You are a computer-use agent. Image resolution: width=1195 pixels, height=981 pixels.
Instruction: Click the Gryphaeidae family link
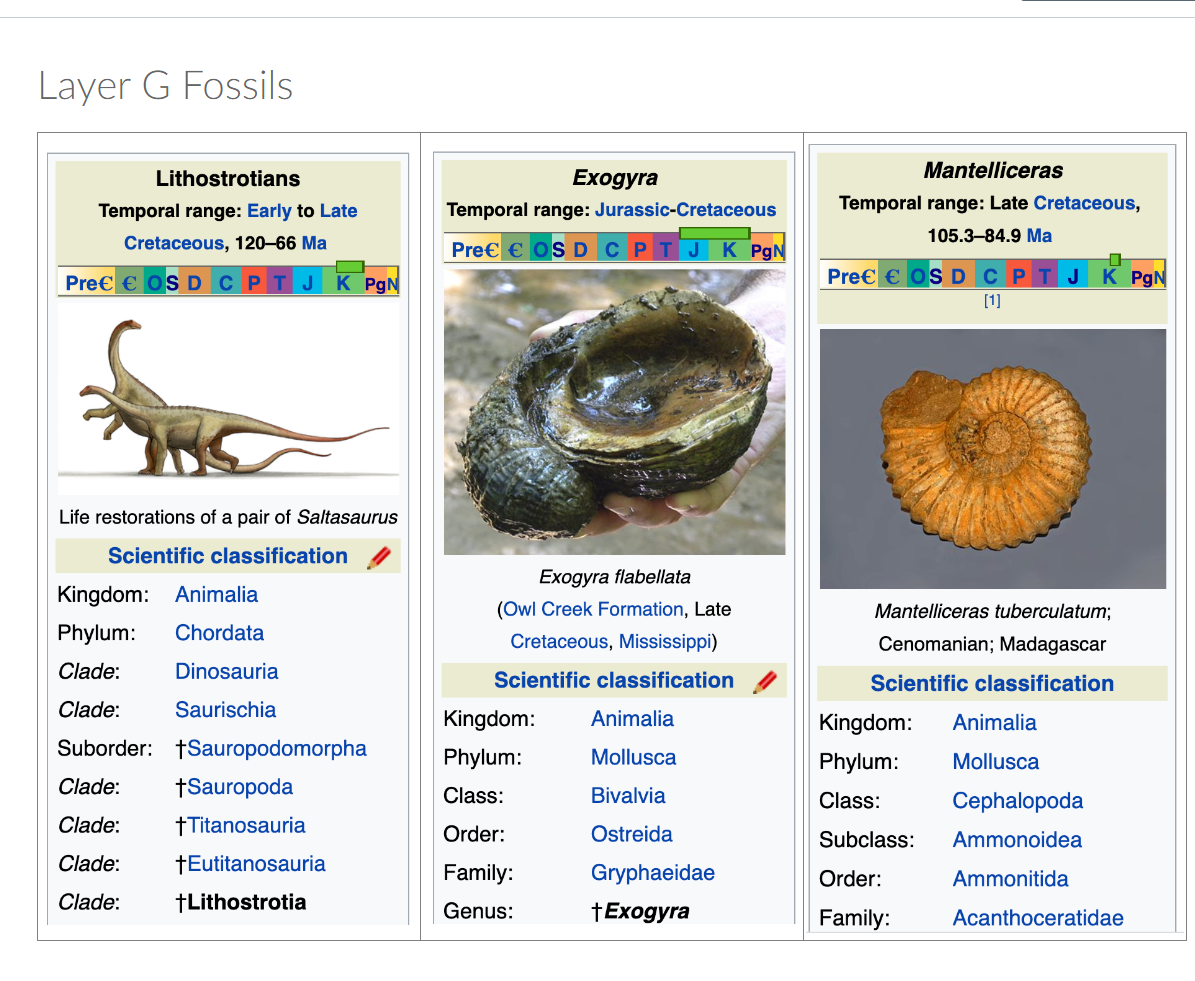[x=653, y=872]
